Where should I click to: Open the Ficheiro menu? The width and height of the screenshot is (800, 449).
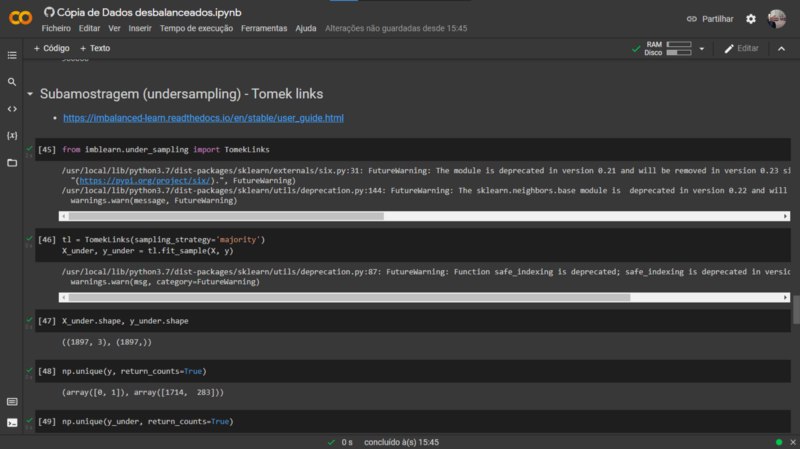[x=56, y=29]
